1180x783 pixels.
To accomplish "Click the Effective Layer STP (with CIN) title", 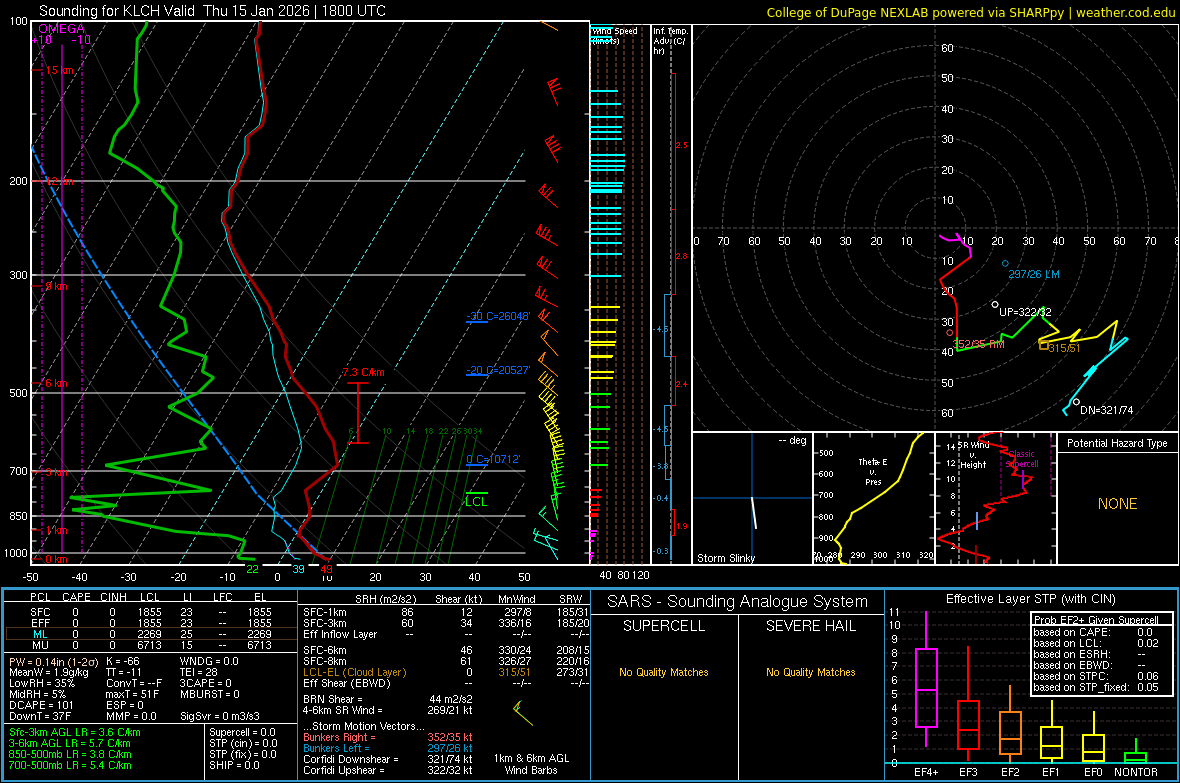I will [1030, 599].
